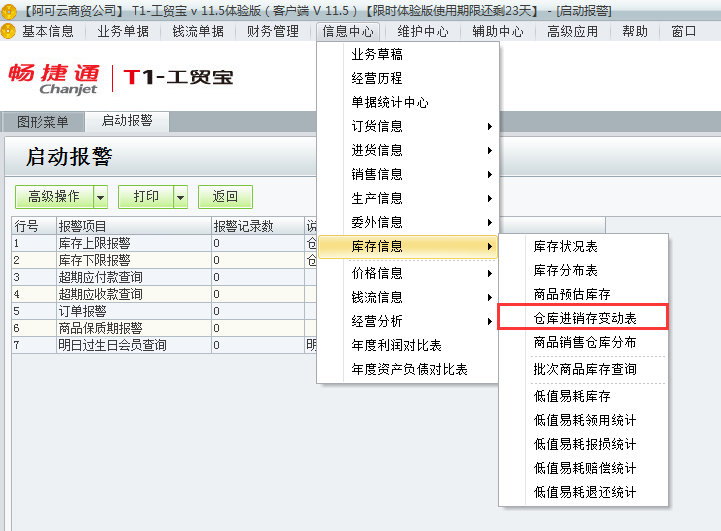Click the 报警记录数 column header
721x531 pixels.
(x=258, y=226)
